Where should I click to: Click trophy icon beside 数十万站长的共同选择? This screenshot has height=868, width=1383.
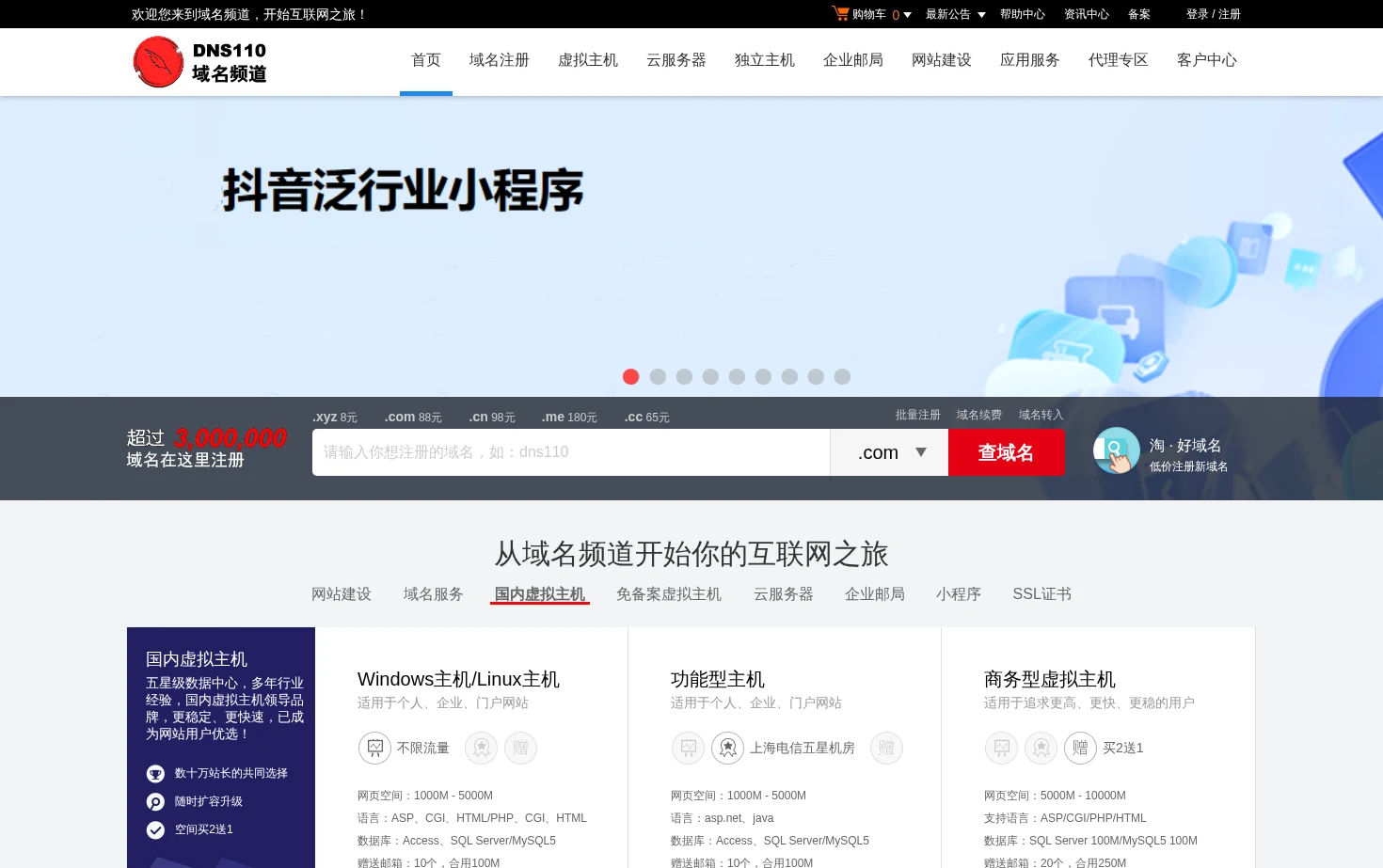(x=155, y=774)
